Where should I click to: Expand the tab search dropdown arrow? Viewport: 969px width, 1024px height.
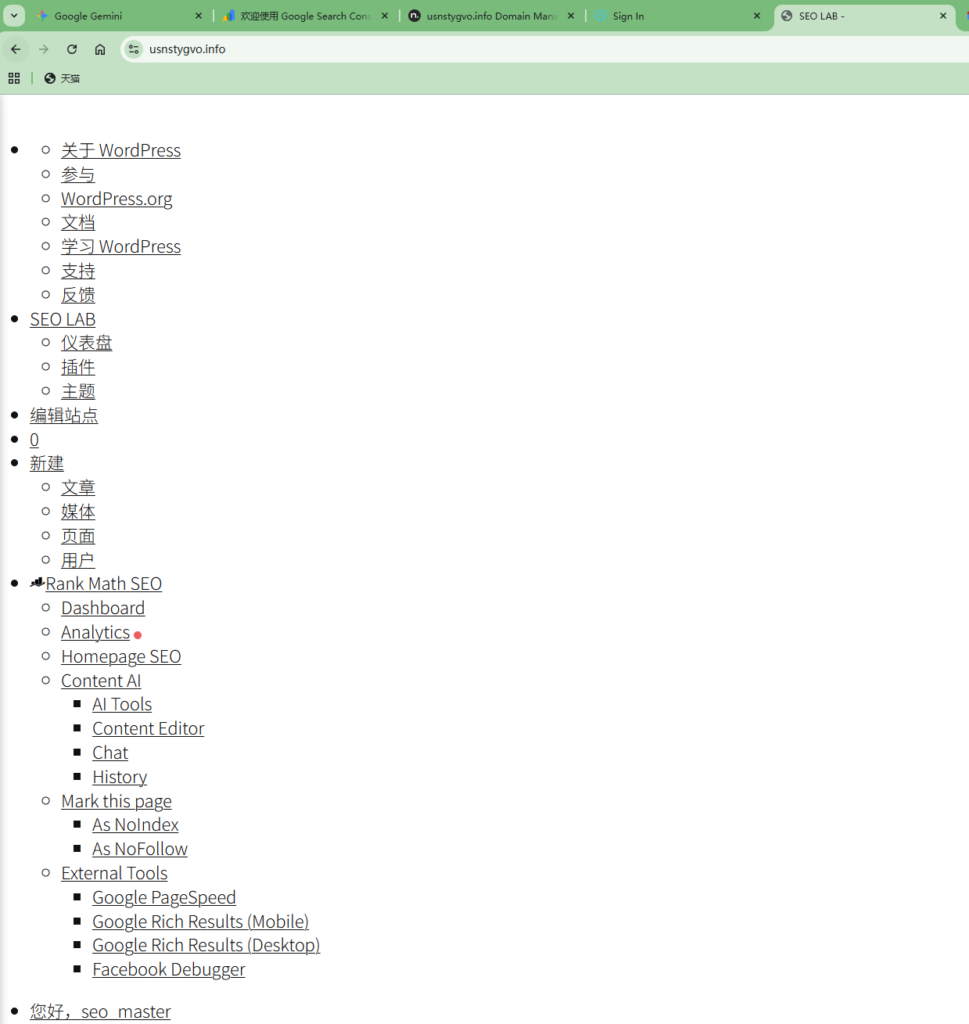coord(15,16)
